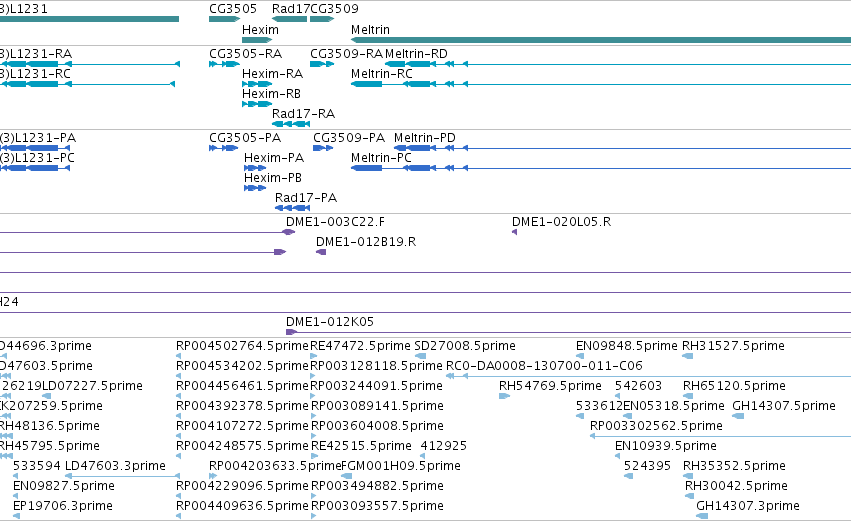Click the RH54769.5prime EST marker
The image size is (851, 521).
coord(504,396)
